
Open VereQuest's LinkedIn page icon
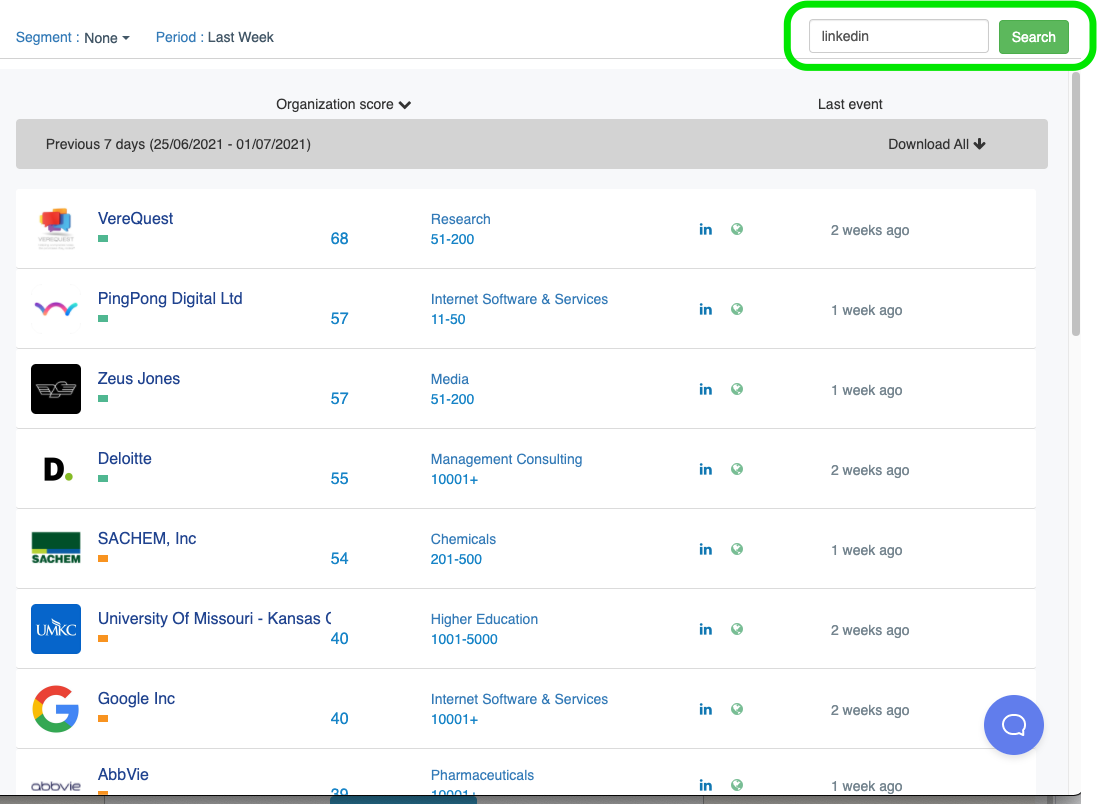coord(705,230)
